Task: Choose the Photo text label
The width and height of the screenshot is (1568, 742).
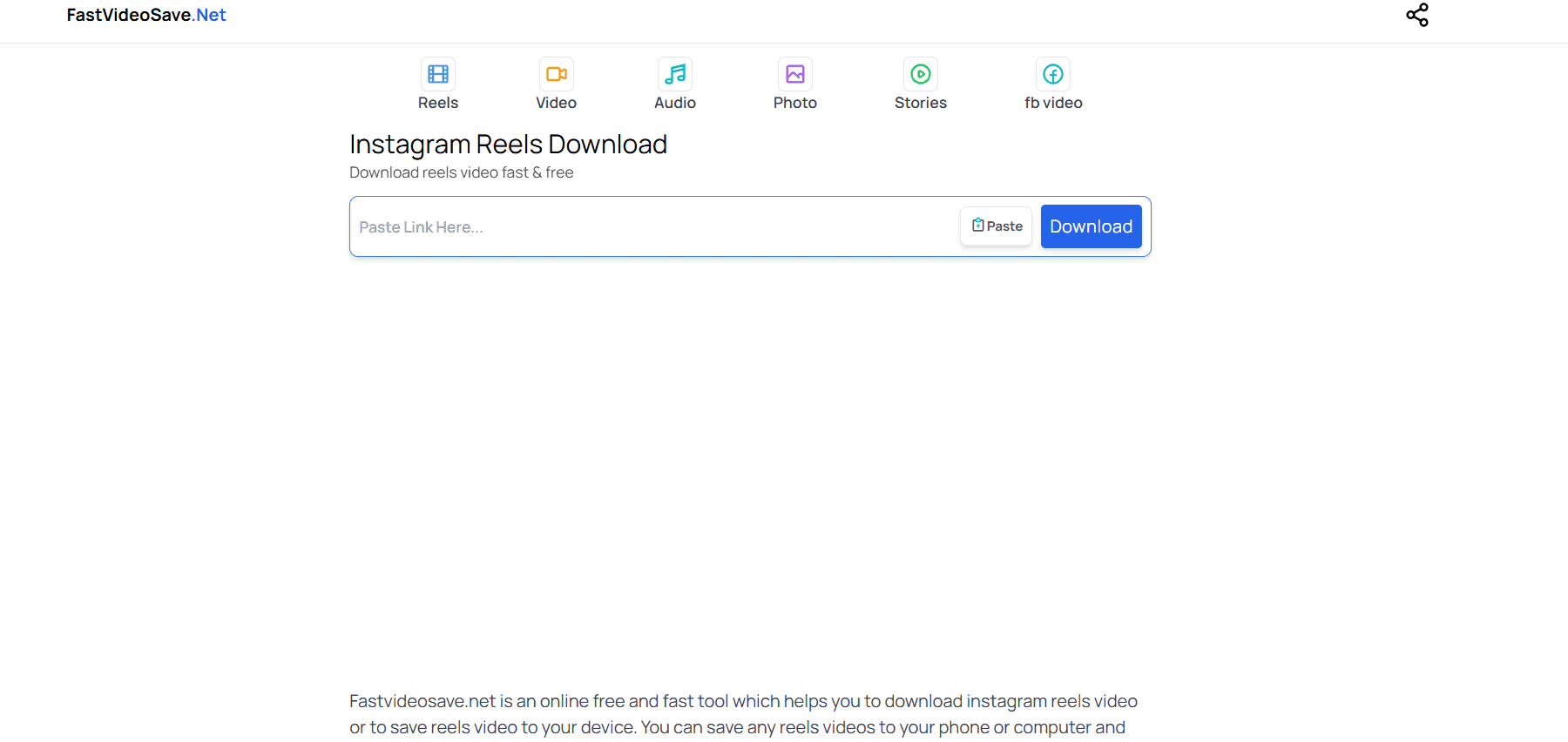Action: pos(795,103)
